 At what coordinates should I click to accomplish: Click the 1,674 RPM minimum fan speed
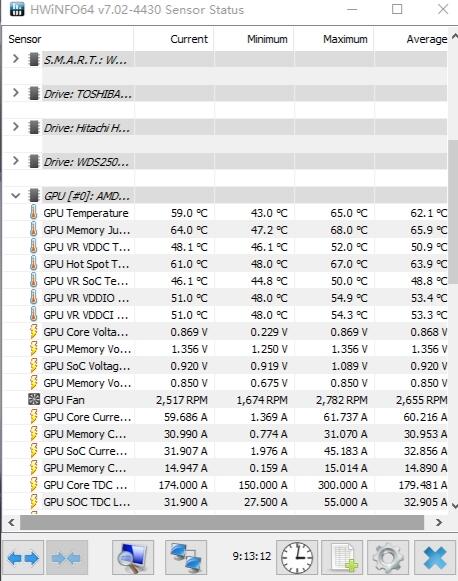click(x=262, y=400)
